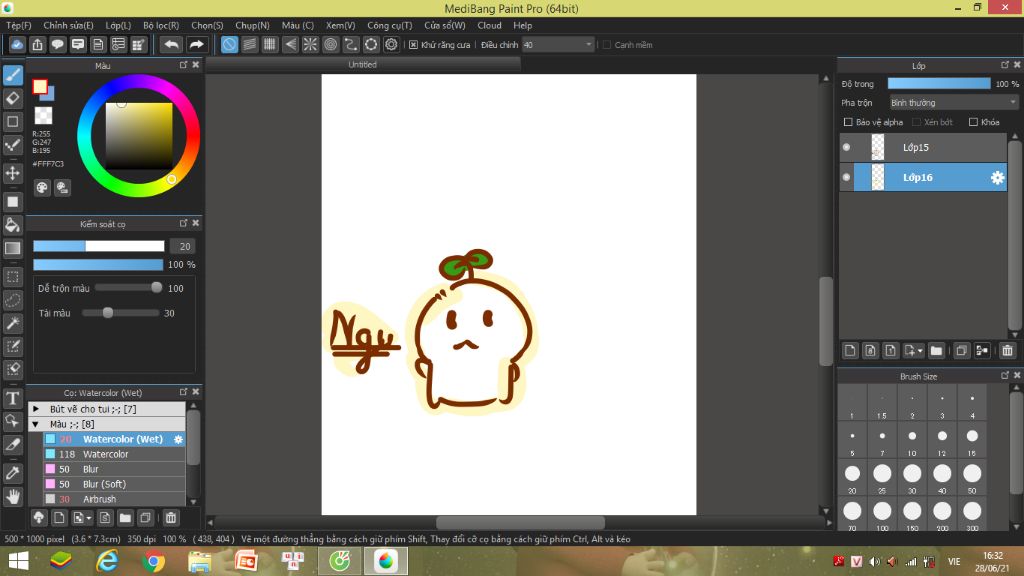The height and width of the screenshot is (576, 1024).
Task: Hide the Lớp15 layer visibility dot
Action: [846, 147]
